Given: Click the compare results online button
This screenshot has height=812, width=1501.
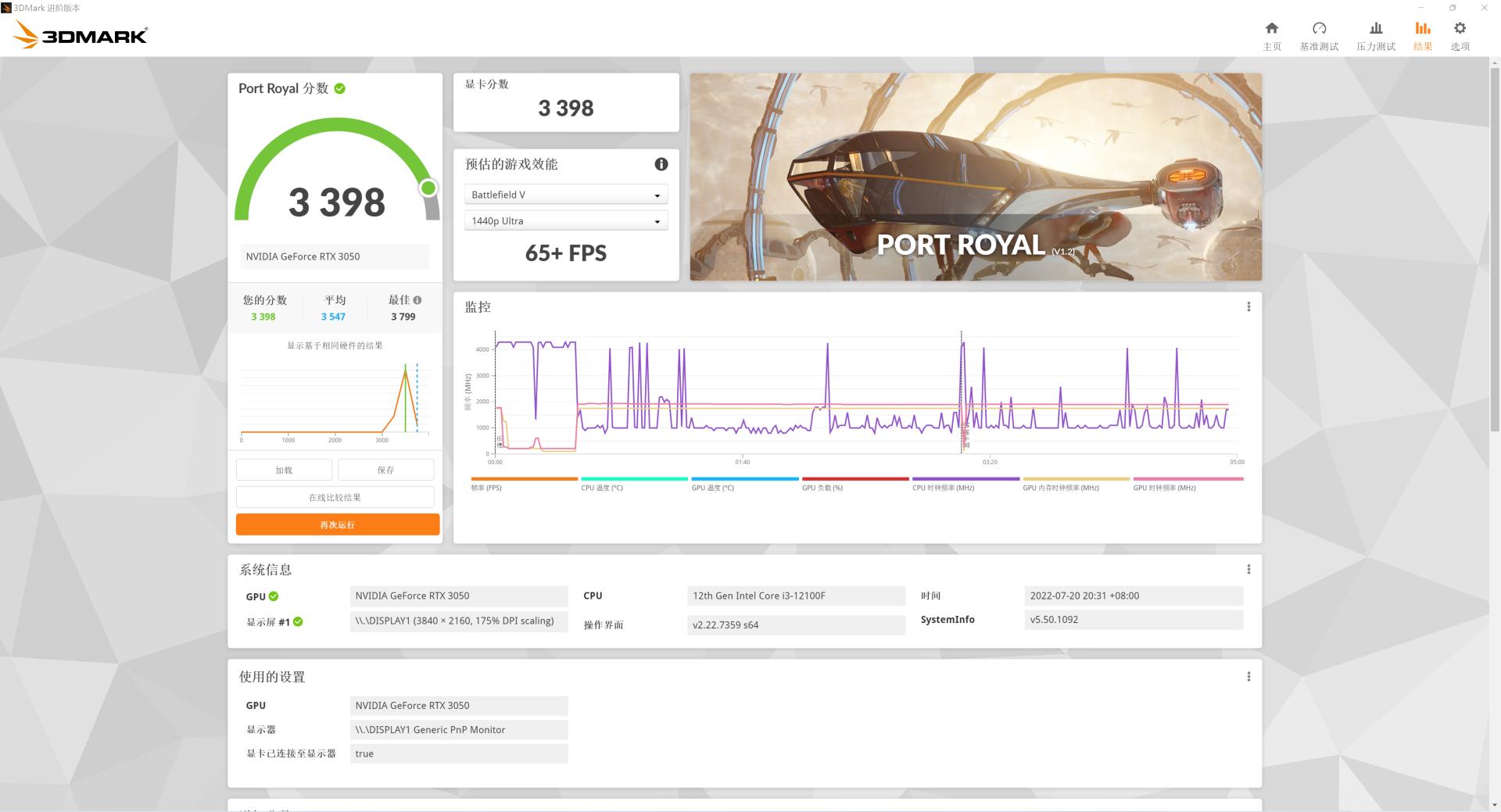Looking at the screenshot, I should tap(335, 498).
